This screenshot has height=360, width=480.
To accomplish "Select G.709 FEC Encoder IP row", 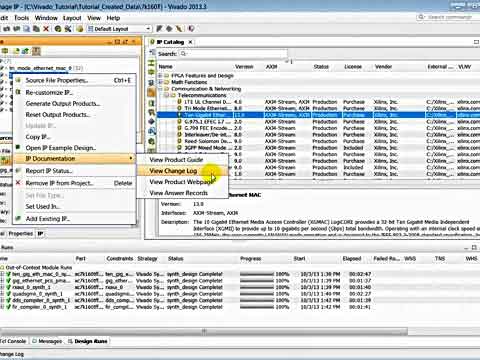I will [x=318, y=128].
